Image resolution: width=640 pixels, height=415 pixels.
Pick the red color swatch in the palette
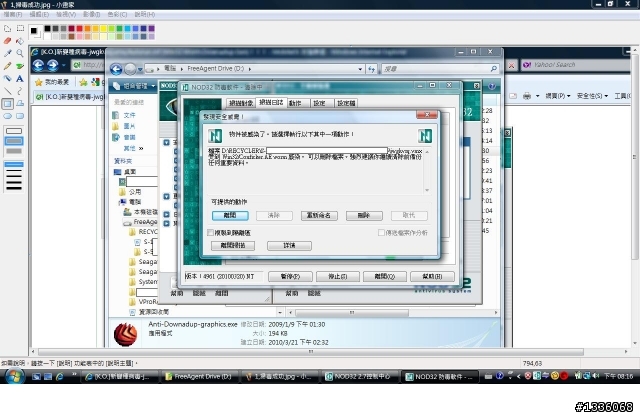[x=79, y=29]
